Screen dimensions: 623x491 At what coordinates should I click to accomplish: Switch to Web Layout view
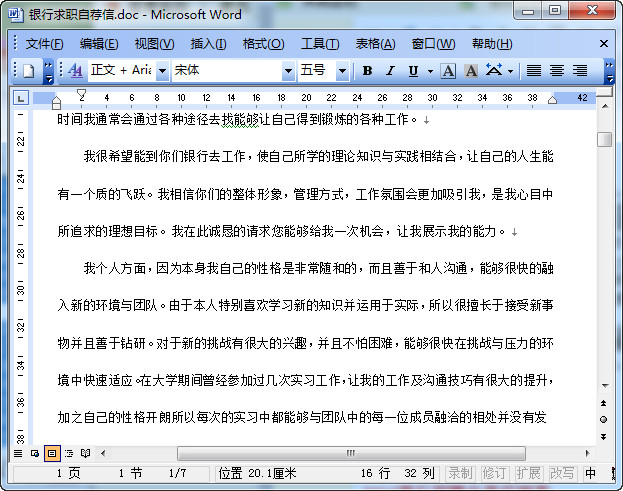click(x=35, y=453)
